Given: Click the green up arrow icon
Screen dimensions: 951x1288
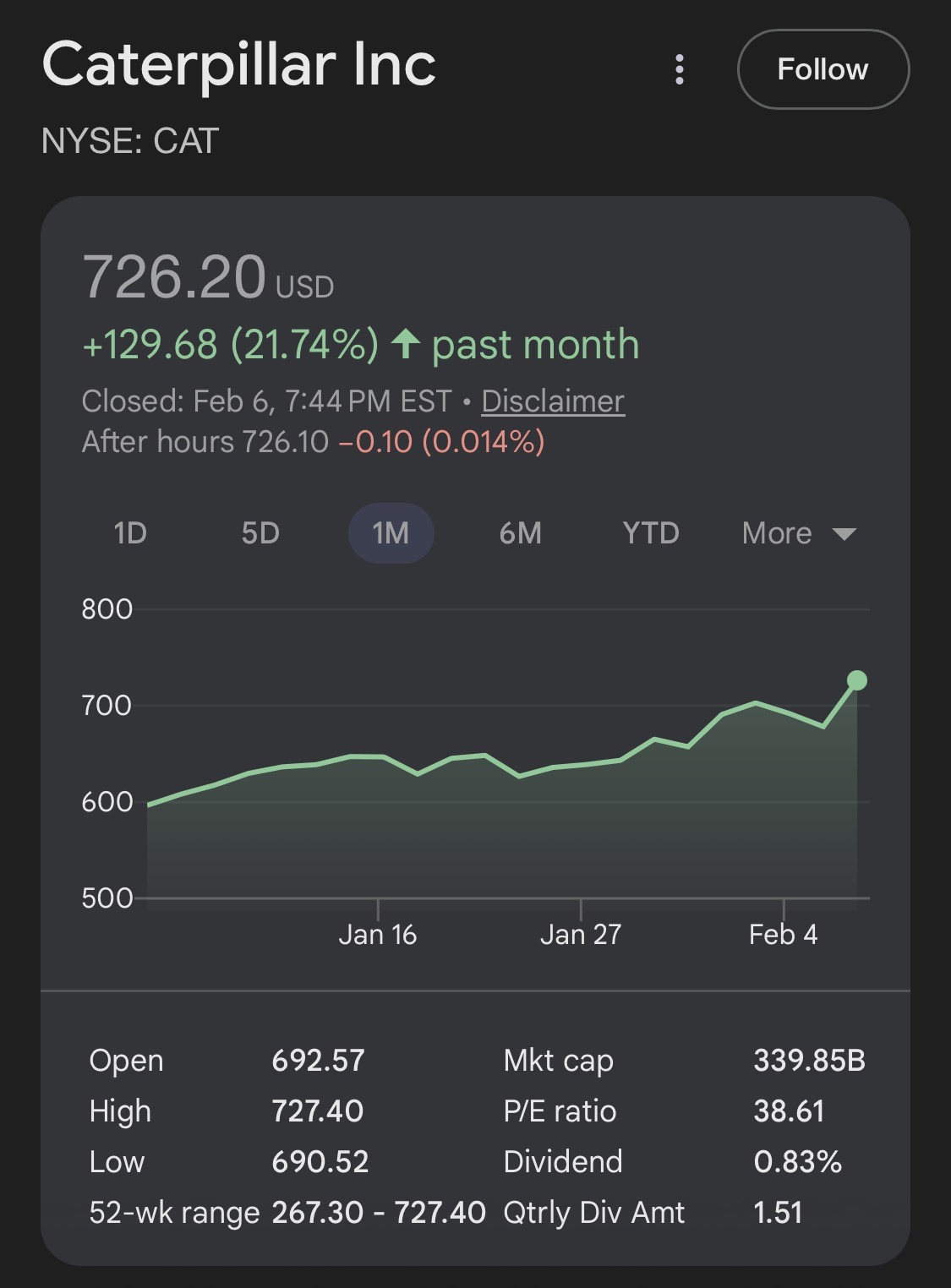Looking at the screenshot, I should [x=406, y=344].
